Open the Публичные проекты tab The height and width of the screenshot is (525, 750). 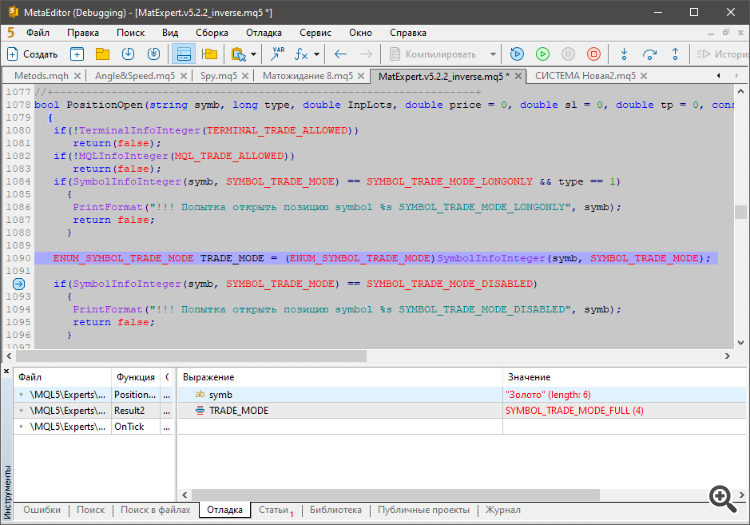(424, 510)
